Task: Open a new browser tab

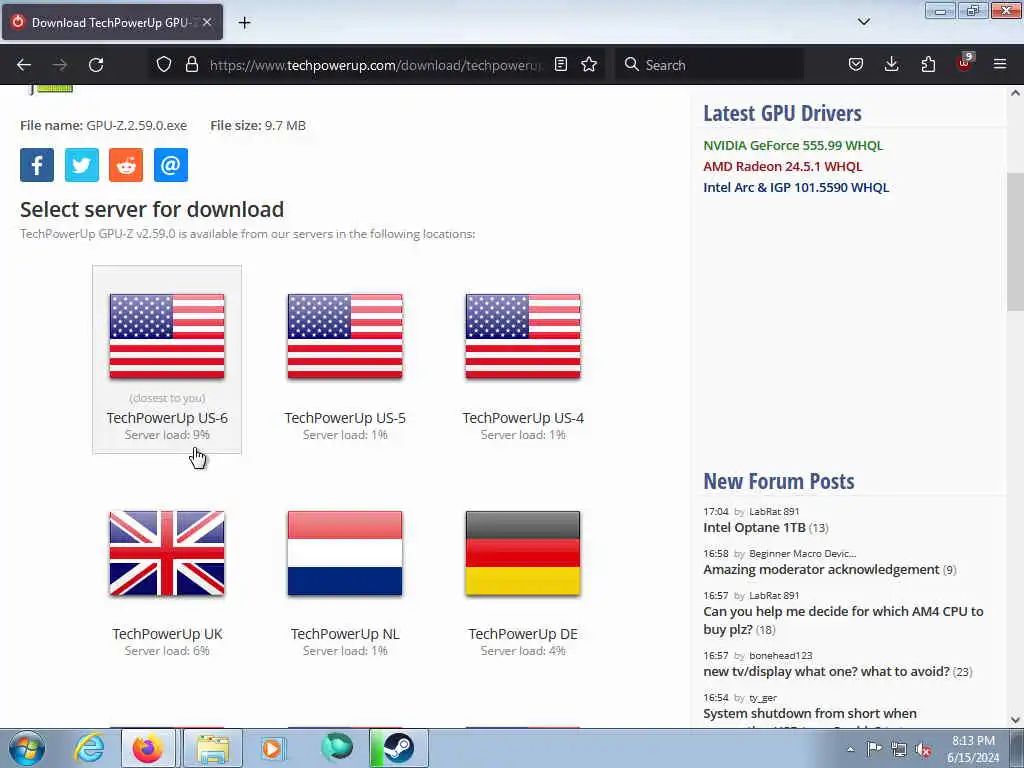Action: (x=244, y=23)
